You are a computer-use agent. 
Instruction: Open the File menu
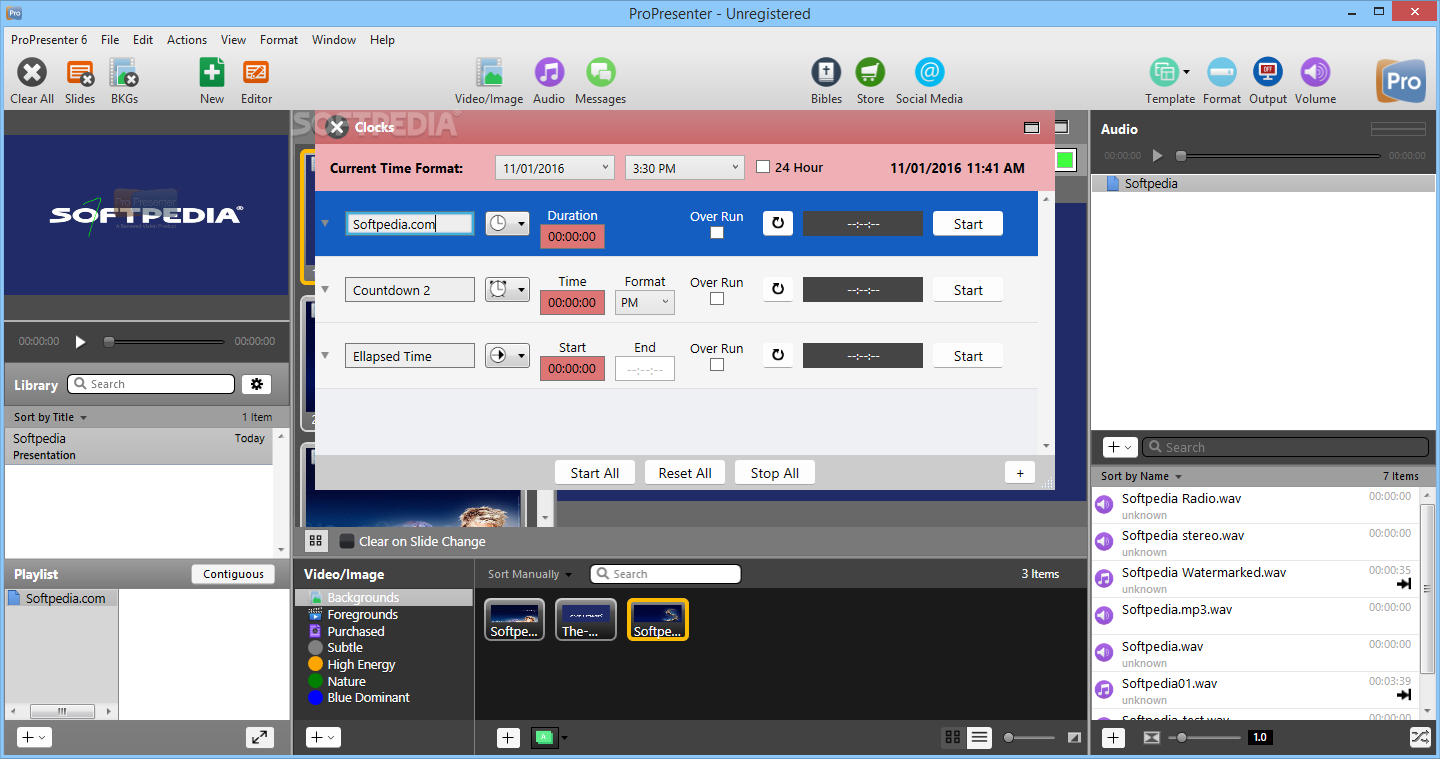(110, 40)
